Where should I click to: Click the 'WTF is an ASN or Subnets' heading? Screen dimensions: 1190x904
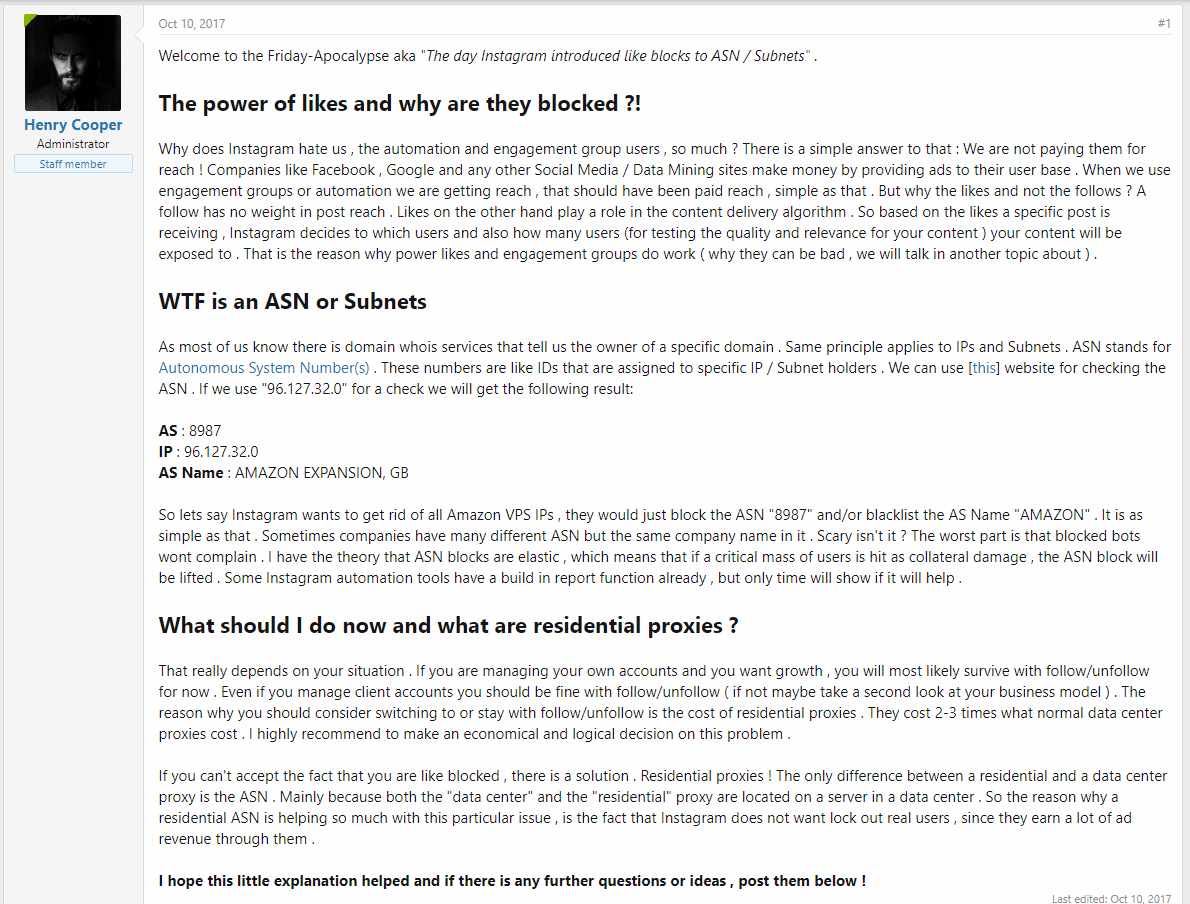[x=293, y=301]
